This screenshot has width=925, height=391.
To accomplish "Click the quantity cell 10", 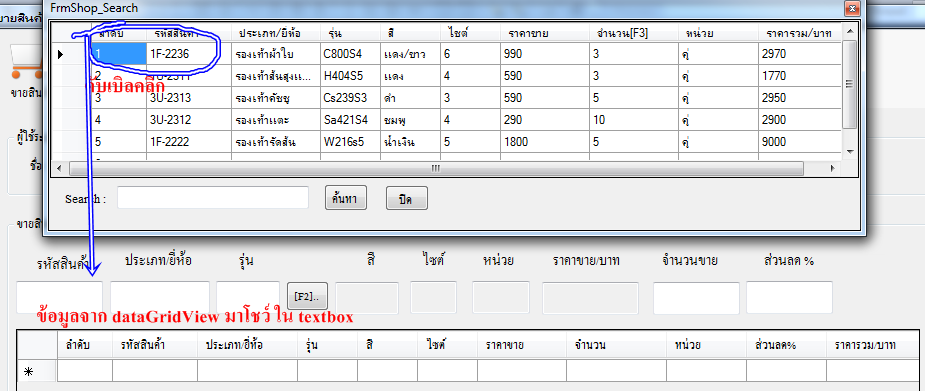I will tap(633, 120).
